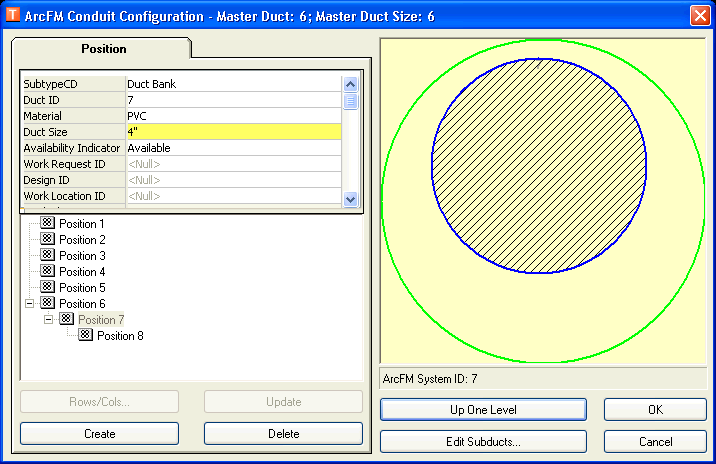Click the Position 6 duct icon
Viewport: 716px width, 464px height.
(47, 303)
